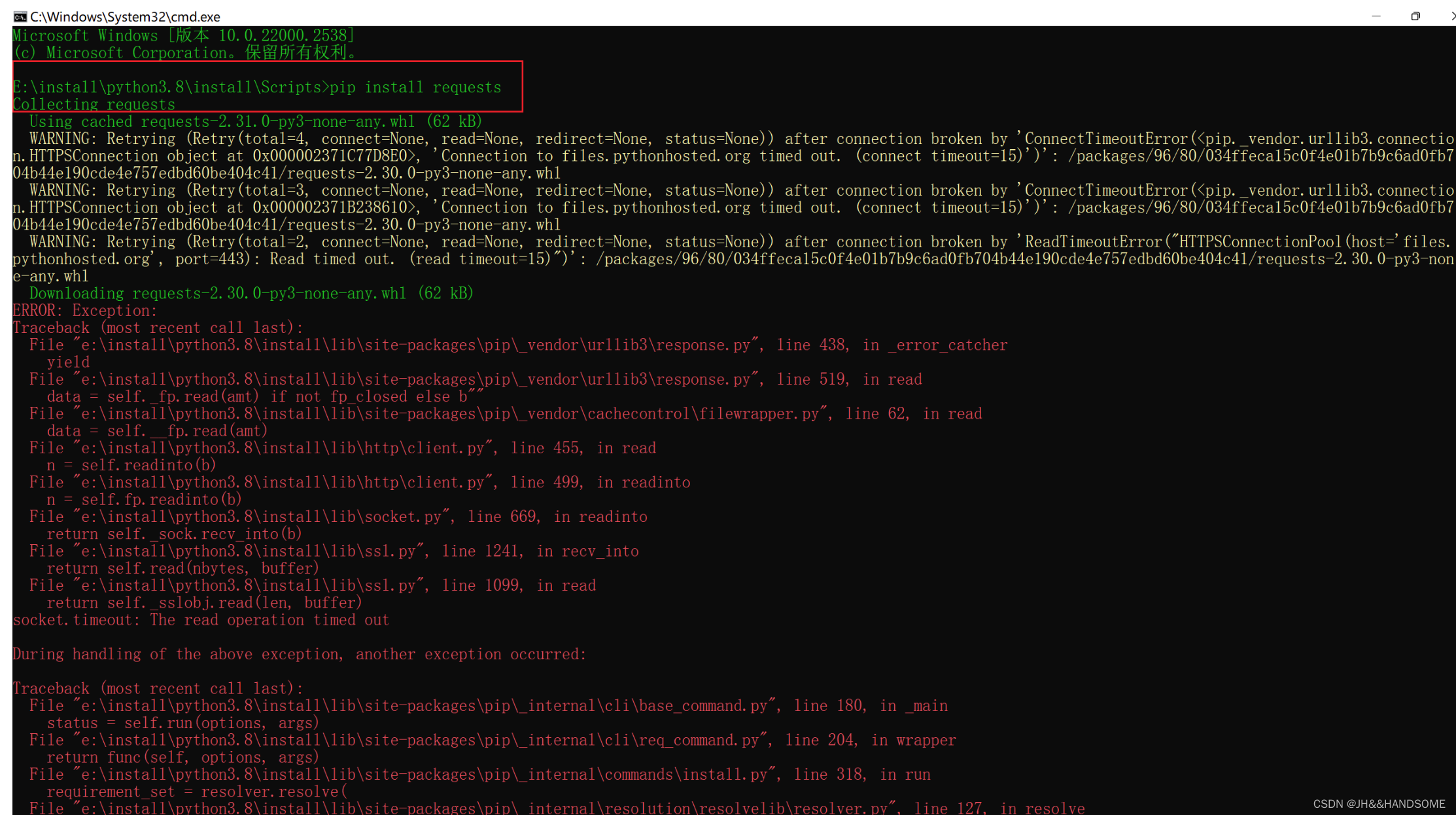The width and height of the screenshot is (1456, 815).
Task: Click the title text C:\Windows\System32\cmd.exe
Action: tap(125, 16)
